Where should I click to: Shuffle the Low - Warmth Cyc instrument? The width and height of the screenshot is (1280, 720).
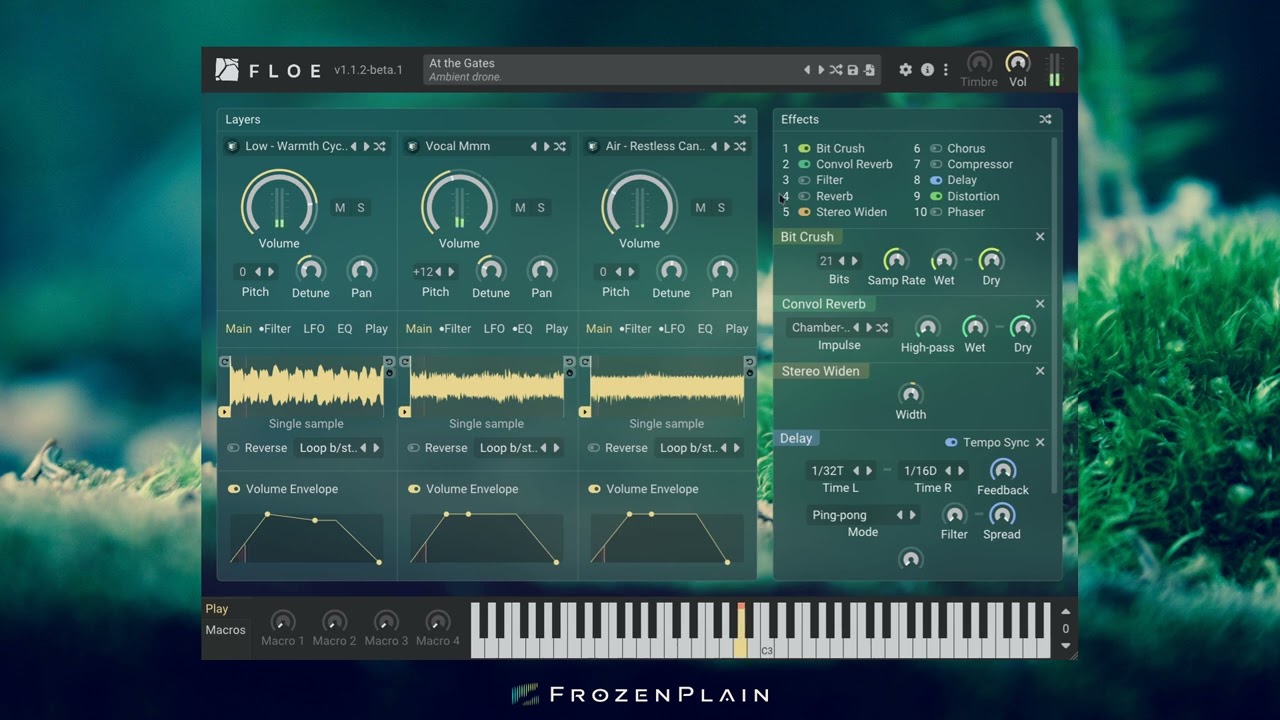380,146
